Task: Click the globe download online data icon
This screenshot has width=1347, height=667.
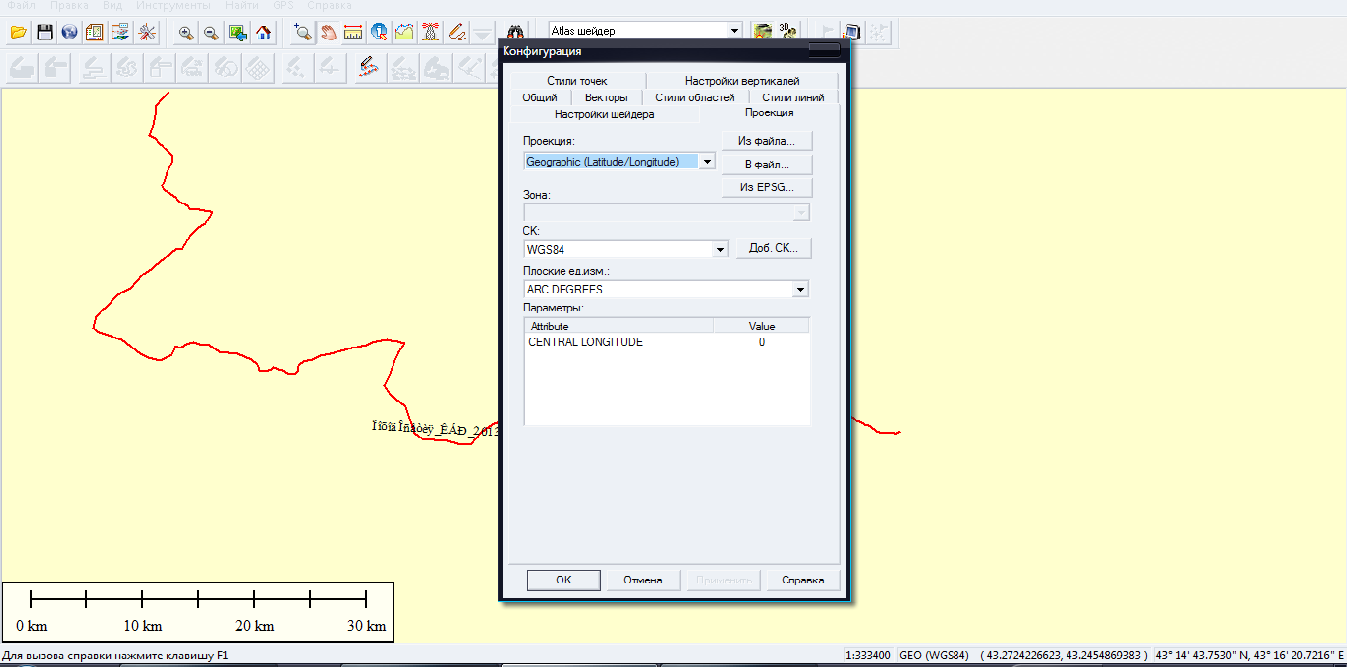Action: (69, 32)
